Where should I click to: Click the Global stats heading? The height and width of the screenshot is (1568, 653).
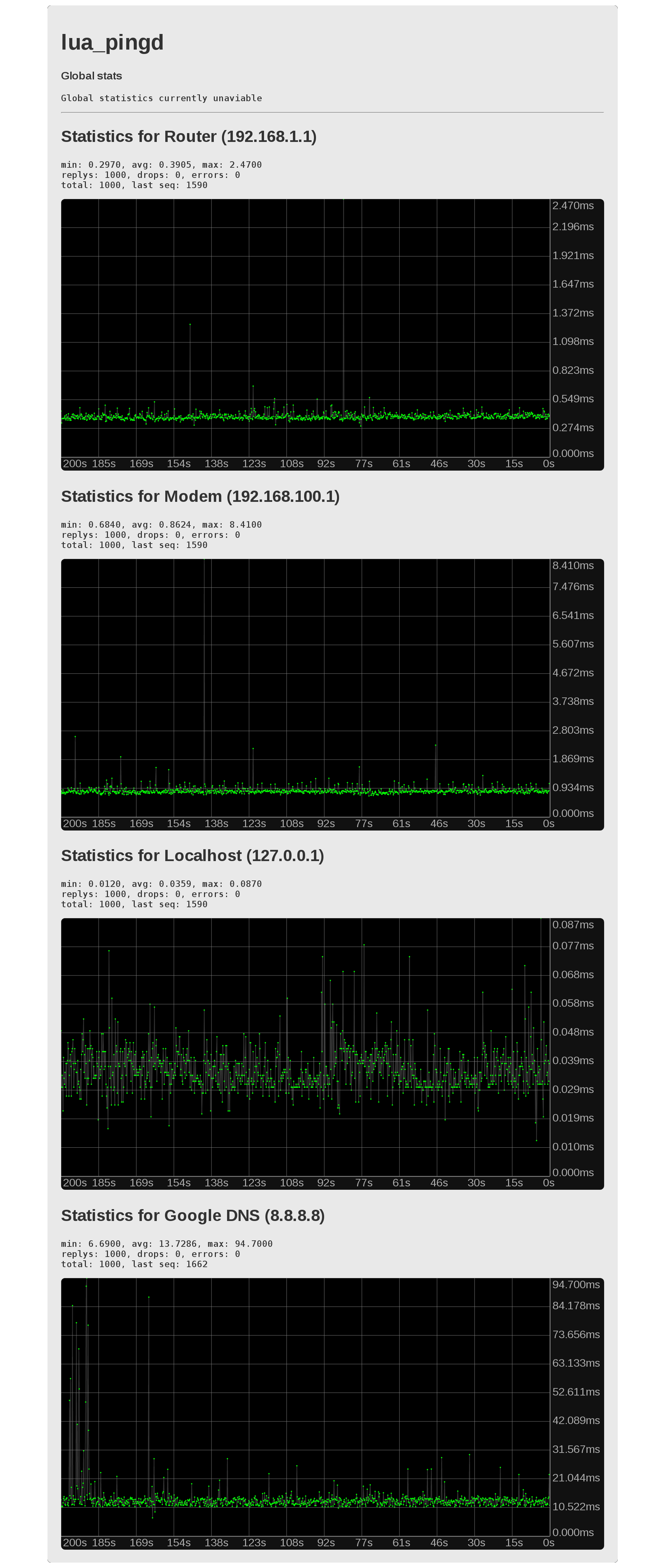tap(91, 75)
